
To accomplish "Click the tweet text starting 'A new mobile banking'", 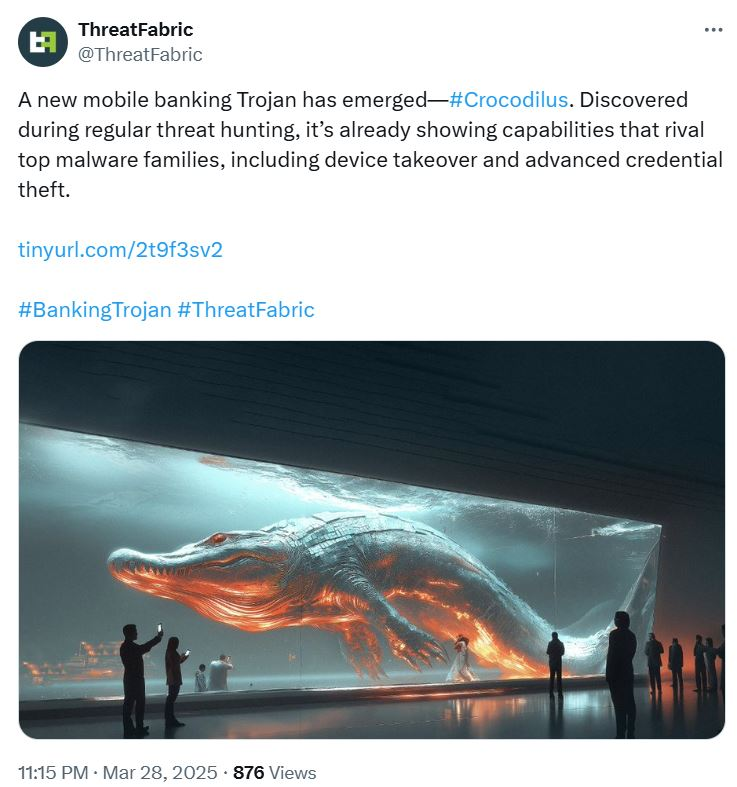I will point(371,145).
